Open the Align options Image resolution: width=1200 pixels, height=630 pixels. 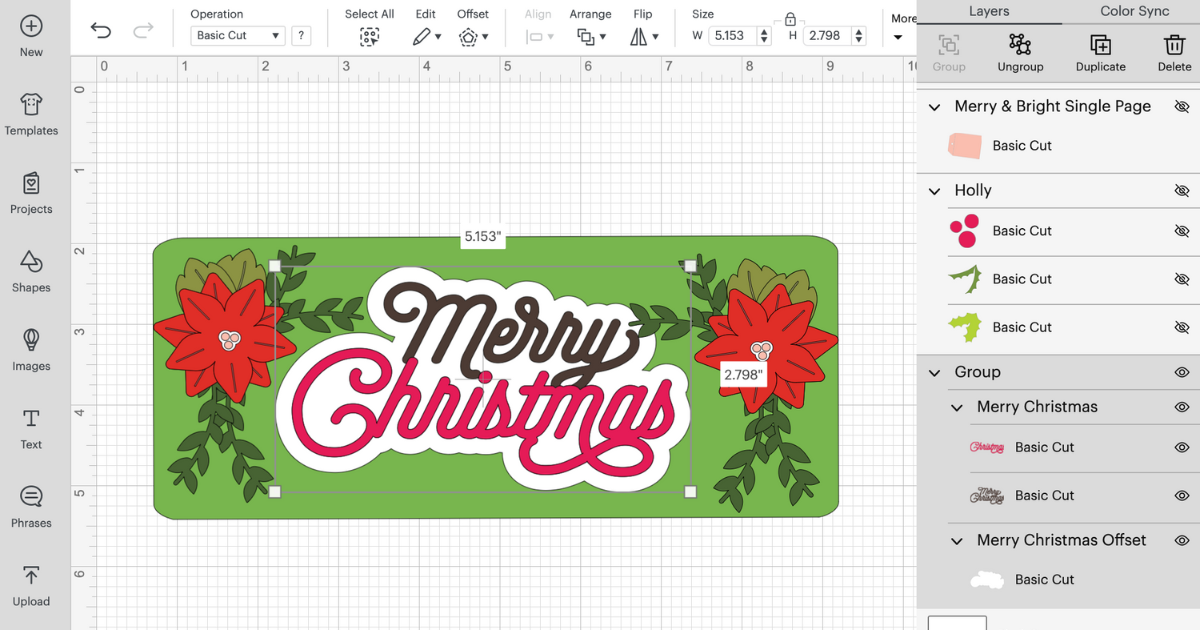coord(539,37)
